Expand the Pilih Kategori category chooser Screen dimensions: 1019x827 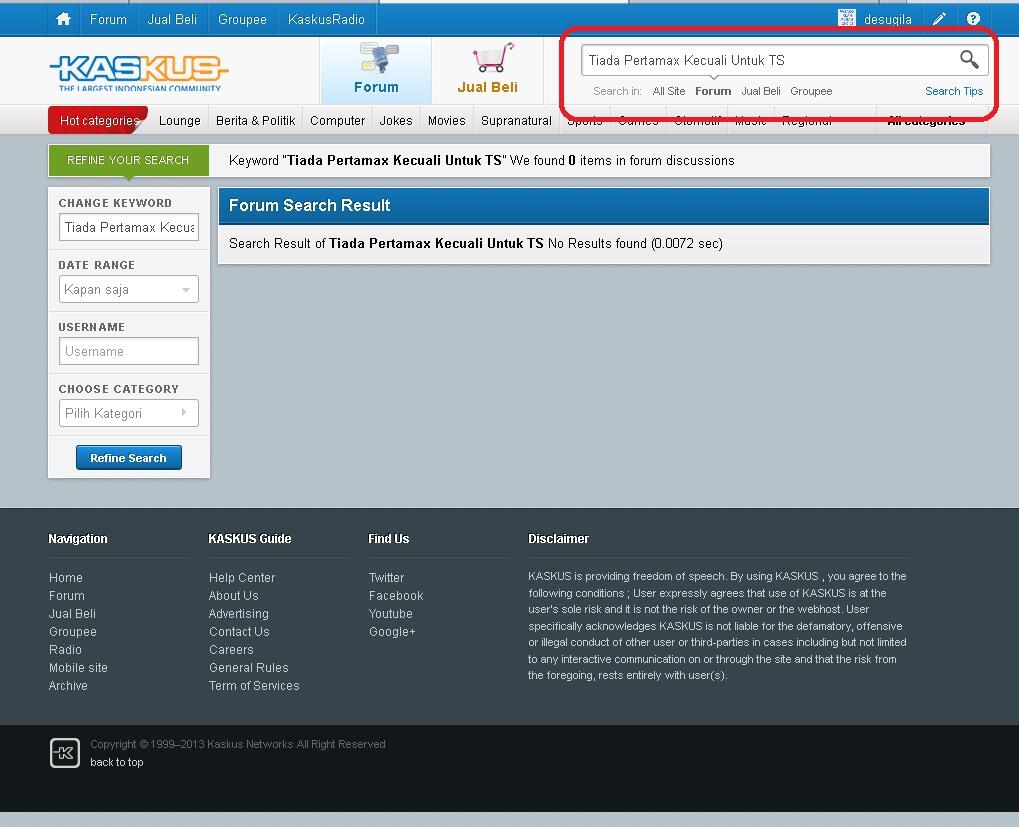click(x=129, y=413)
